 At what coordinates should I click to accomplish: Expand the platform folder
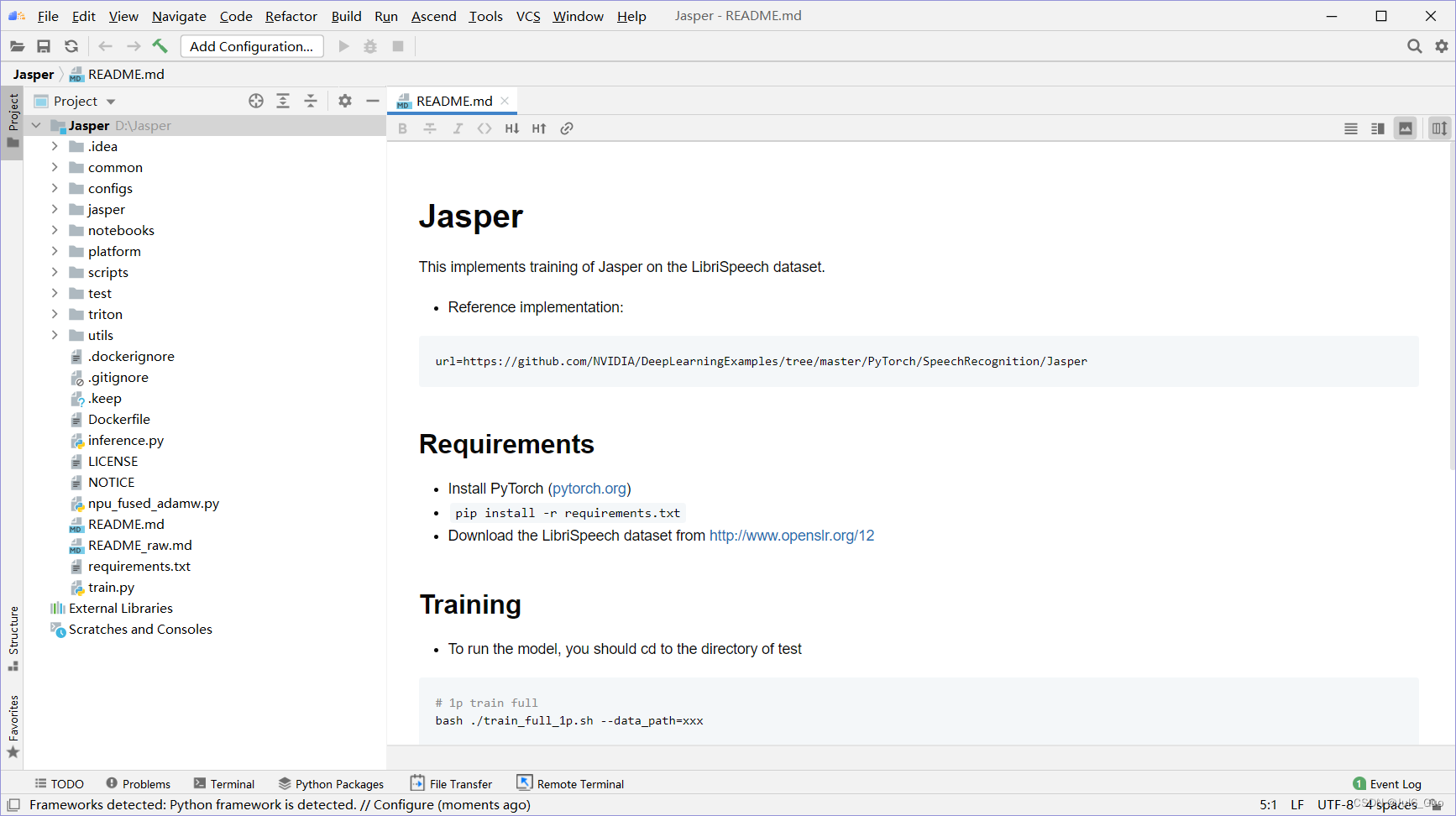(x=55, y=251)
